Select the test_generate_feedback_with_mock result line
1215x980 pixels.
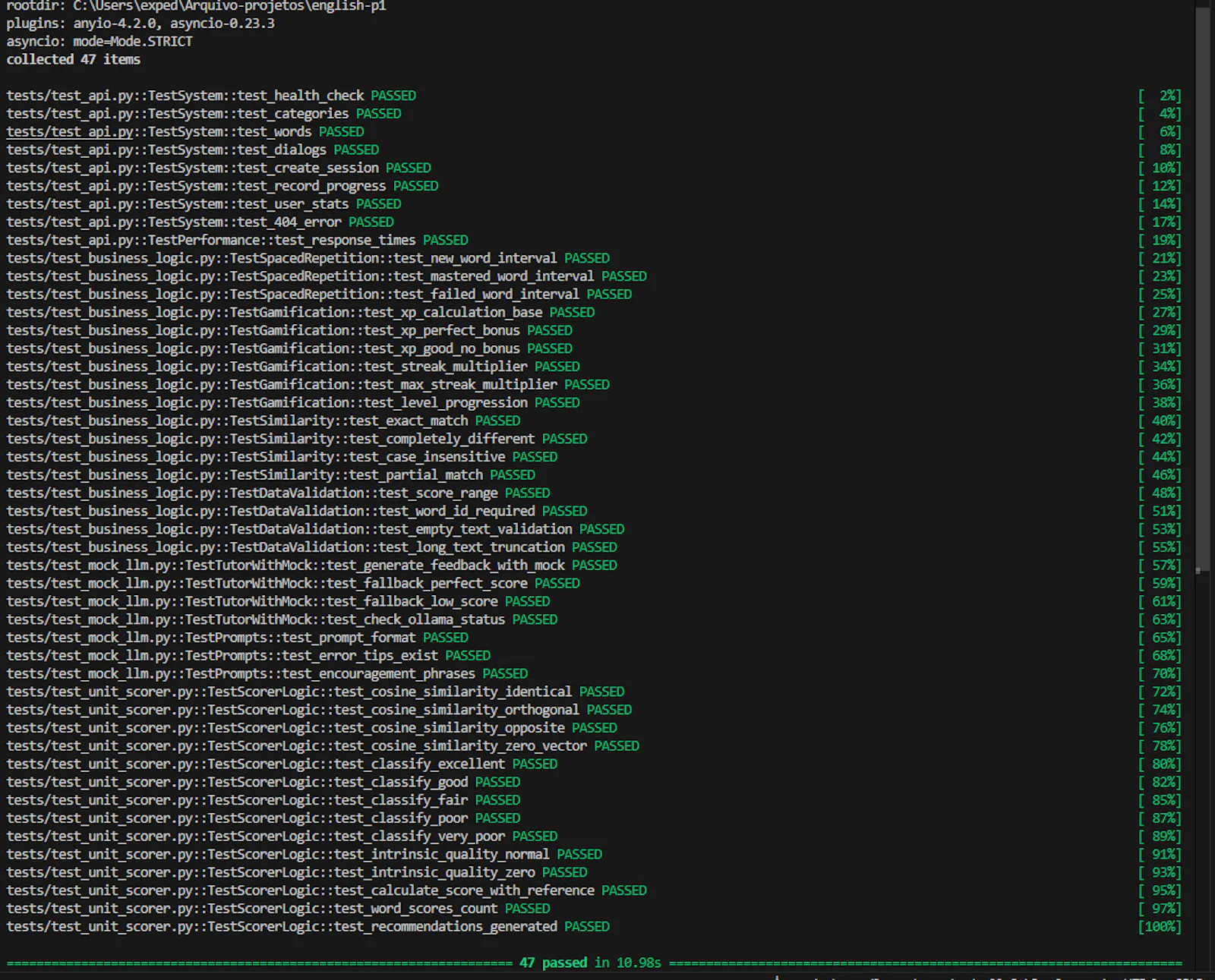tap(311, 566)
